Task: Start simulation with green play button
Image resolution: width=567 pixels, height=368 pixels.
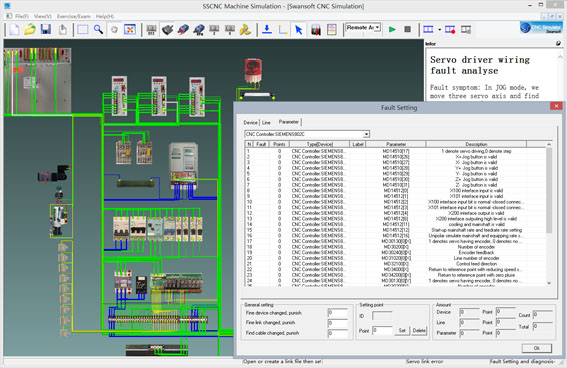Action: pyautogui.click(x=392, y=29)
